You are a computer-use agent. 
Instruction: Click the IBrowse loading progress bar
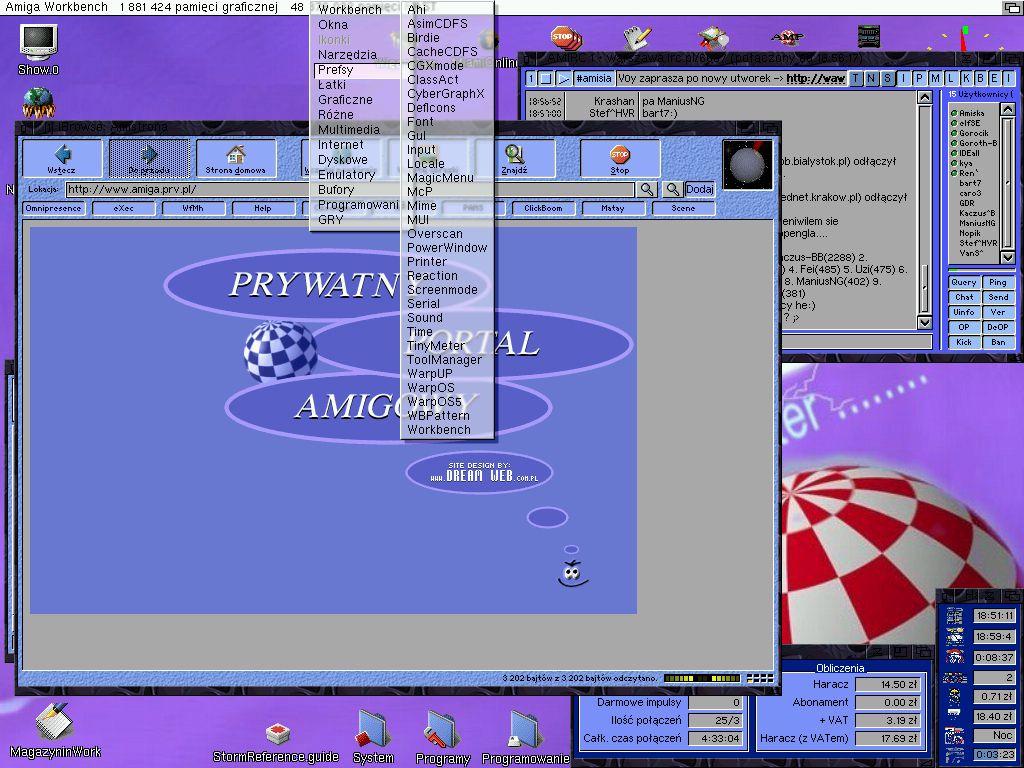click(x=702, y=679)
